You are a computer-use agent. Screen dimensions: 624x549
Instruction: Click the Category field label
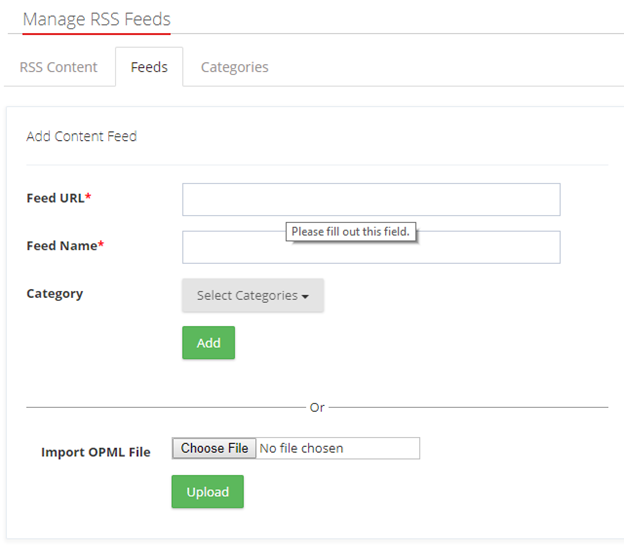click(54, 294)
